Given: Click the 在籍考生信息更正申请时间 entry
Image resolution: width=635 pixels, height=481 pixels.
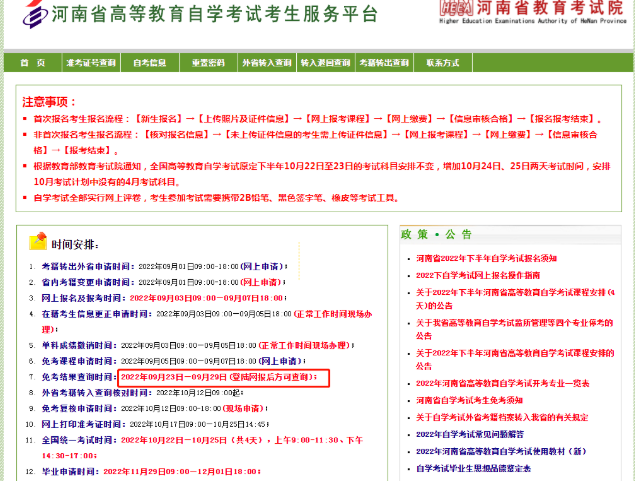Looking at the screenshot, I should pos(207,321).
